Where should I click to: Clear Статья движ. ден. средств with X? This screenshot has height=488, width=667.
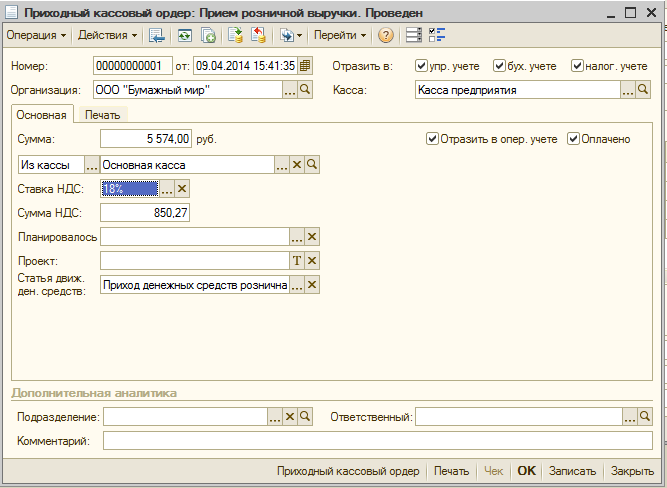(x=312, y=285)
